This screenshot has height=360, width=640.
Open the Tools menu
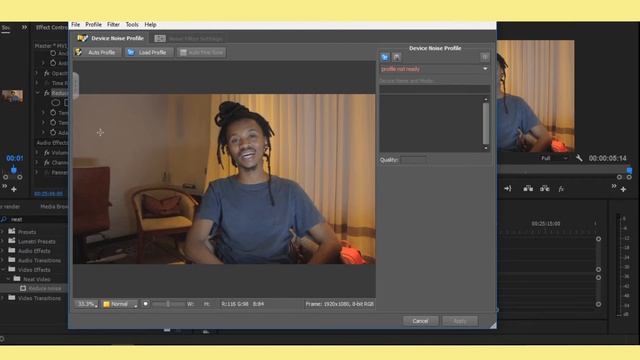coord(132,25)
